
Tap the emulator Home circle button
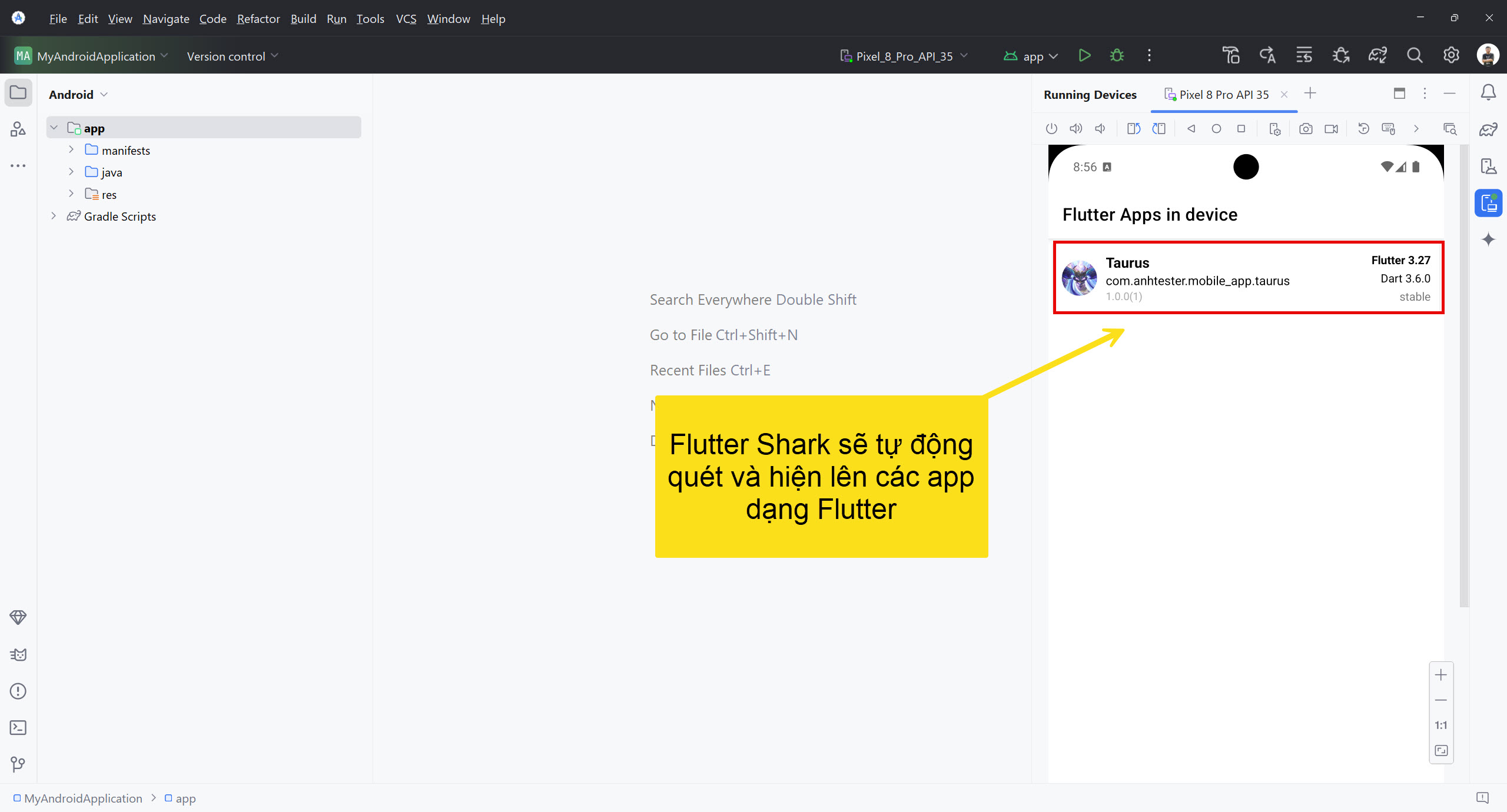click(x=1216, y=129)
